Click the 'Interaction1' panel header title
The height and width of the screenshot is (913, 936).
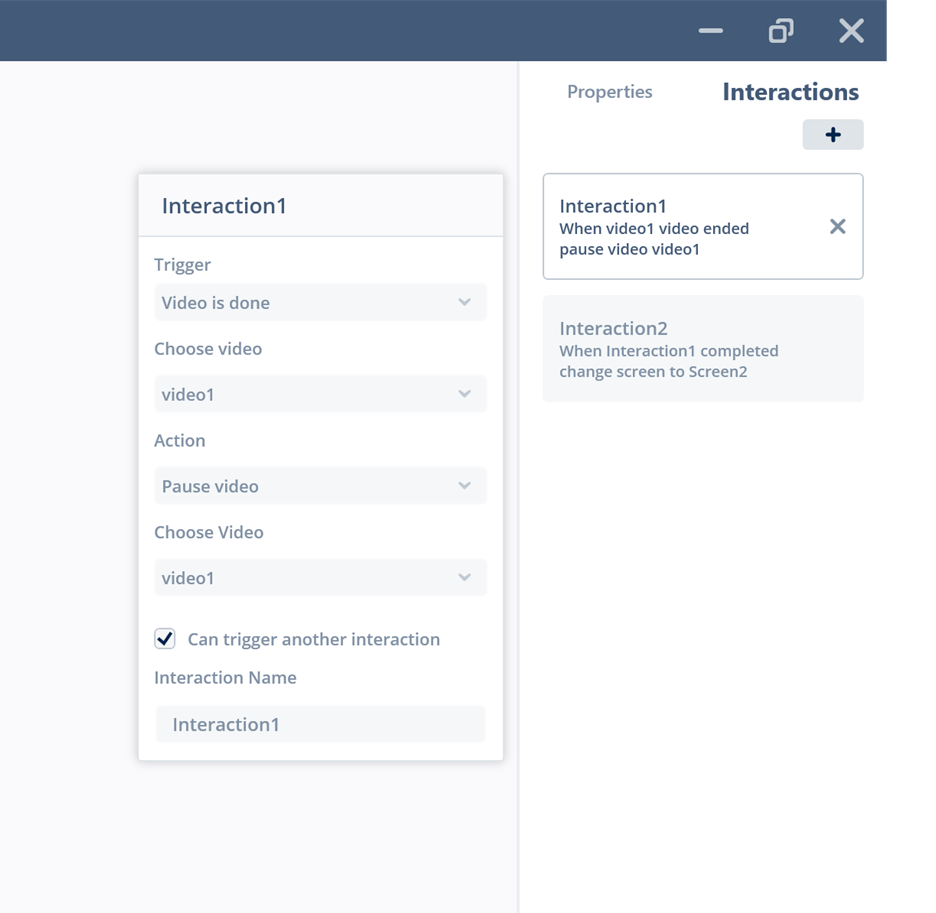224,206
